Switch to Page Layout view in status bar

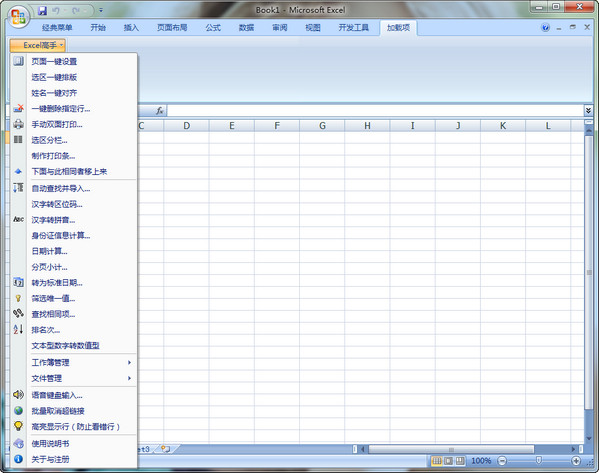click(x=448, y=461)
